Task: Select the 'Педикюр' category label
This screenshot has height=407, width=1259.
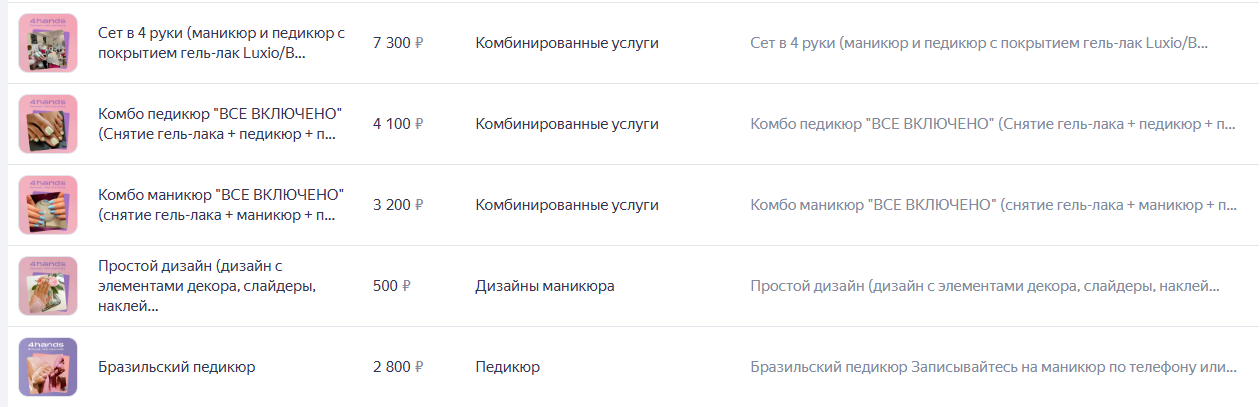Action: (508, 367)
